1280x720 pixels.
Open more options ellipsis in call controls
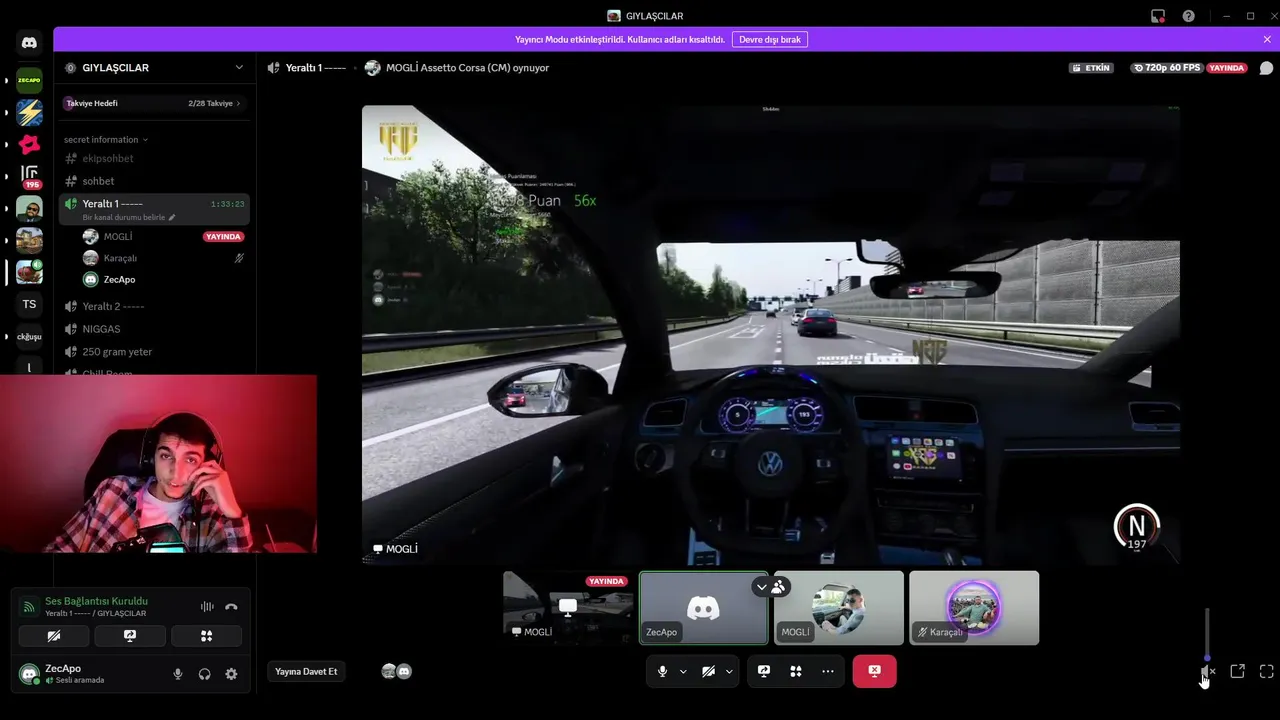pos(828,671)
